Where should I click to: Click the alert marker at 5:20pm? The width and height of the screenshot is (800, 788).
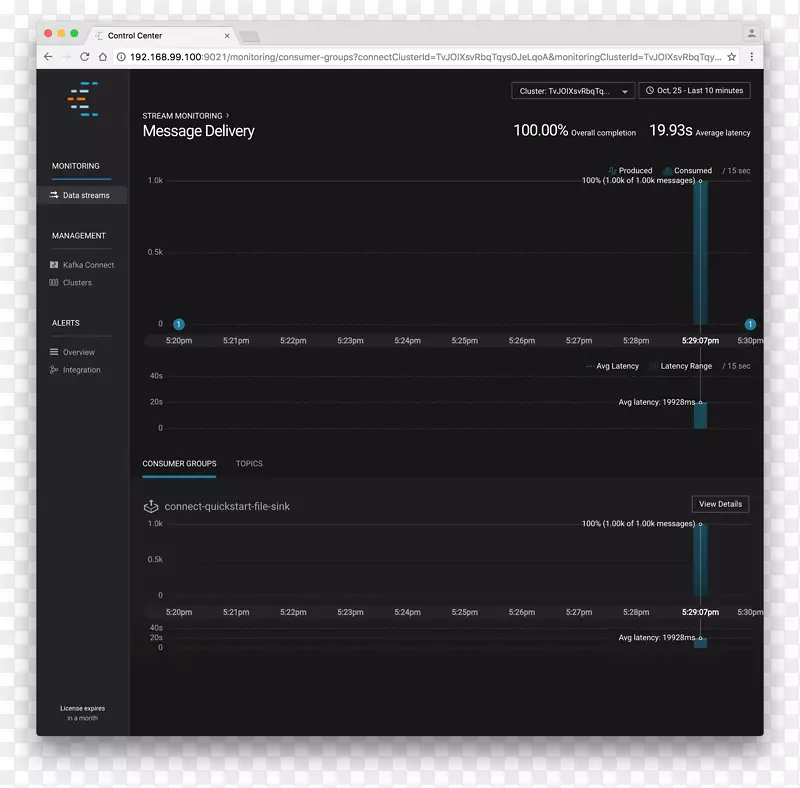coord(178,324)
